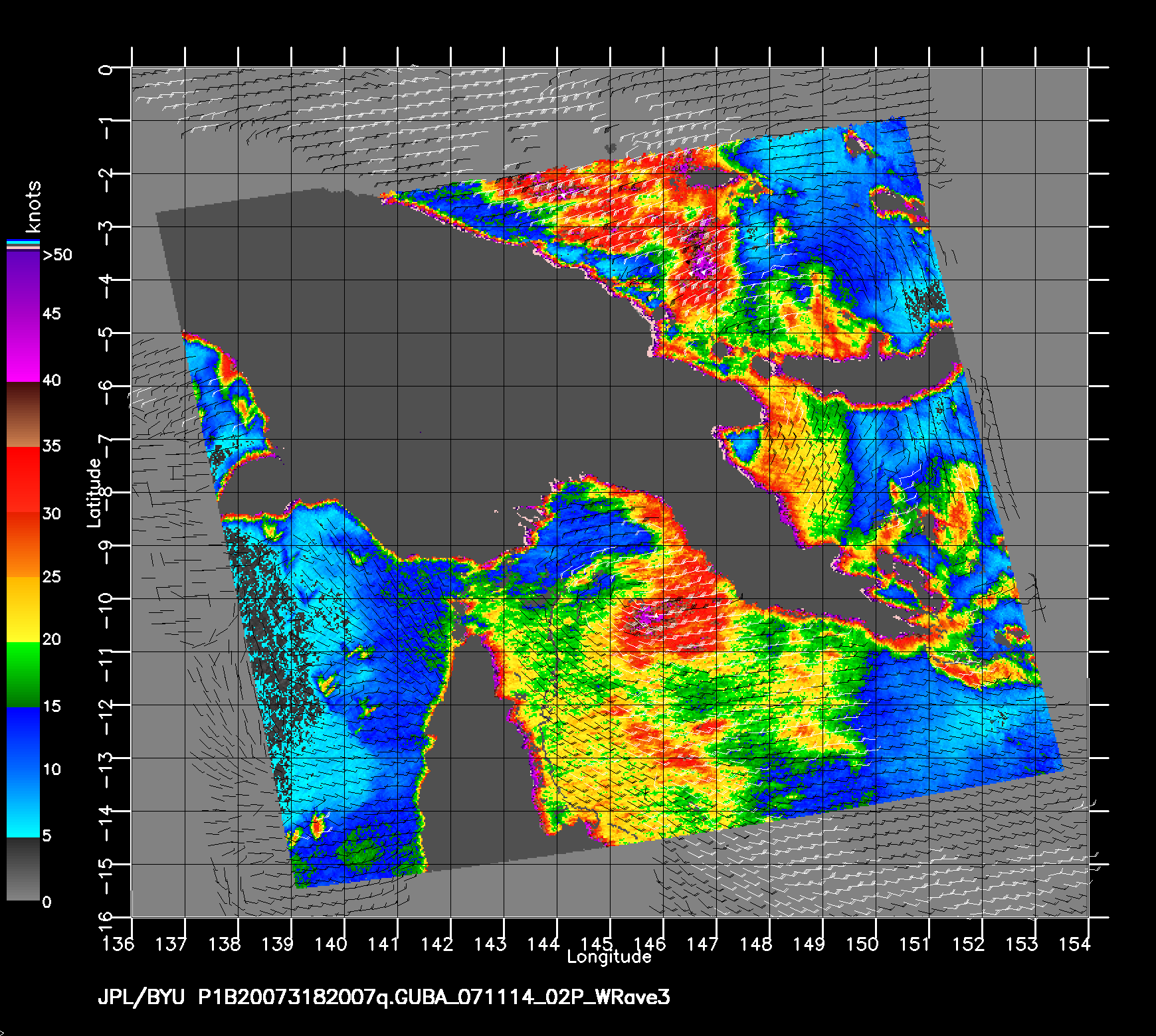Image resolution: width=1156 pixels, height=1036 pixels.
Task: Click the latitude tick label '0' at top
Action: coord(105,69)
